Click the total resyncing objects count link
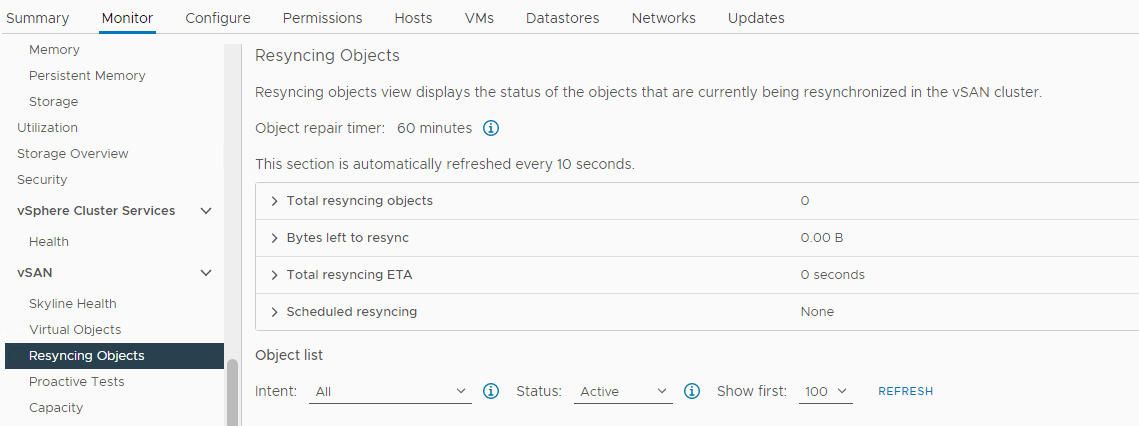The width and height of the screenshot is (1139, 426). click(x=805, y=201)
